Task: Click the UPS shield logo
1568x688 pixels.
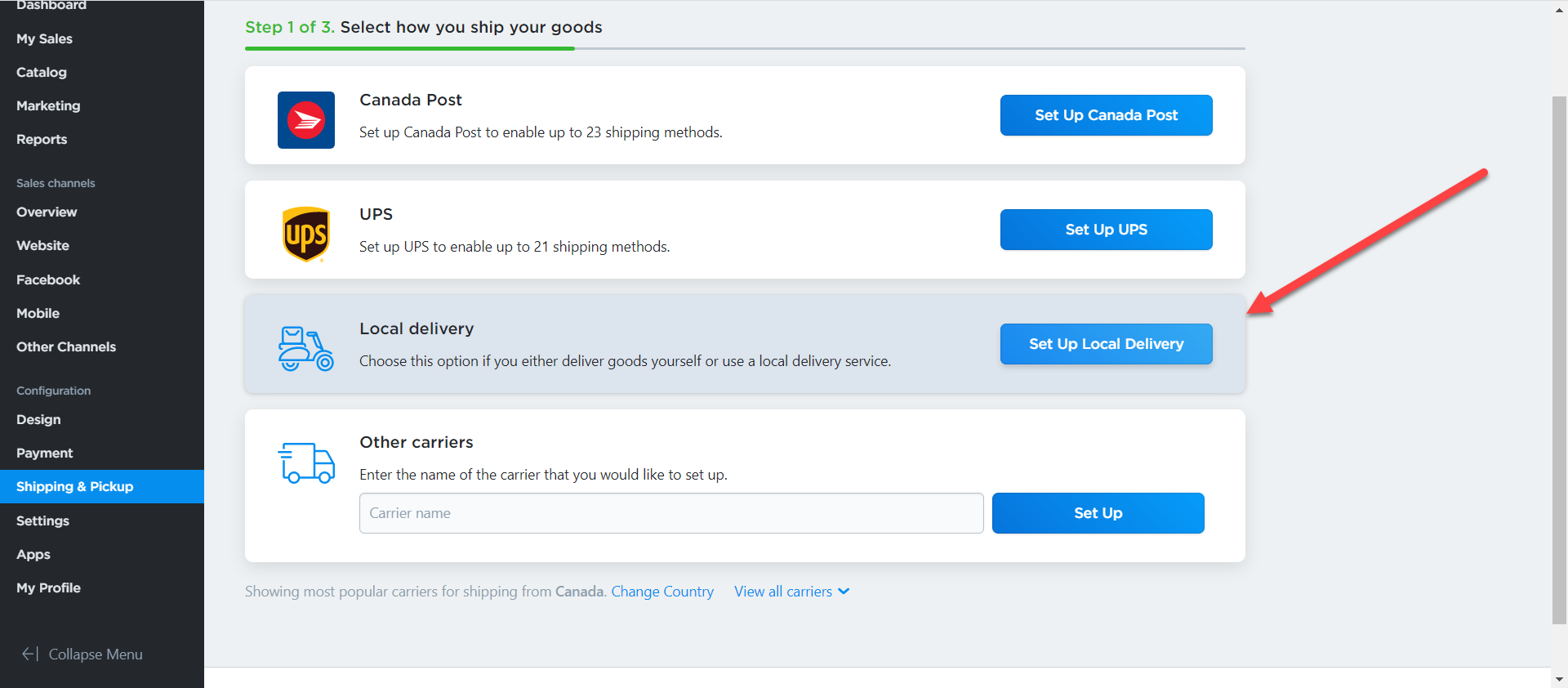Action: tap(306, 235)
